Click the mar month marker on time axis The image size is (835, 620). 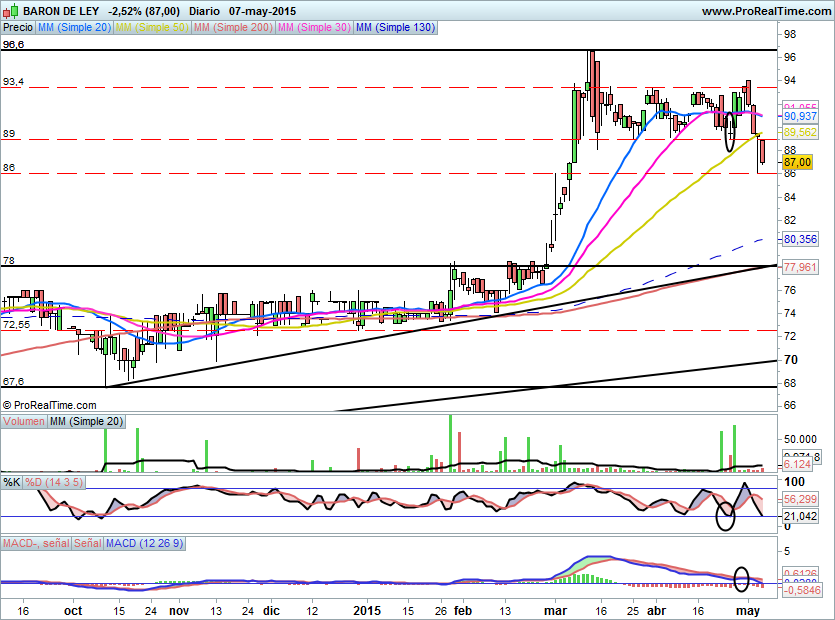[555, 611]
